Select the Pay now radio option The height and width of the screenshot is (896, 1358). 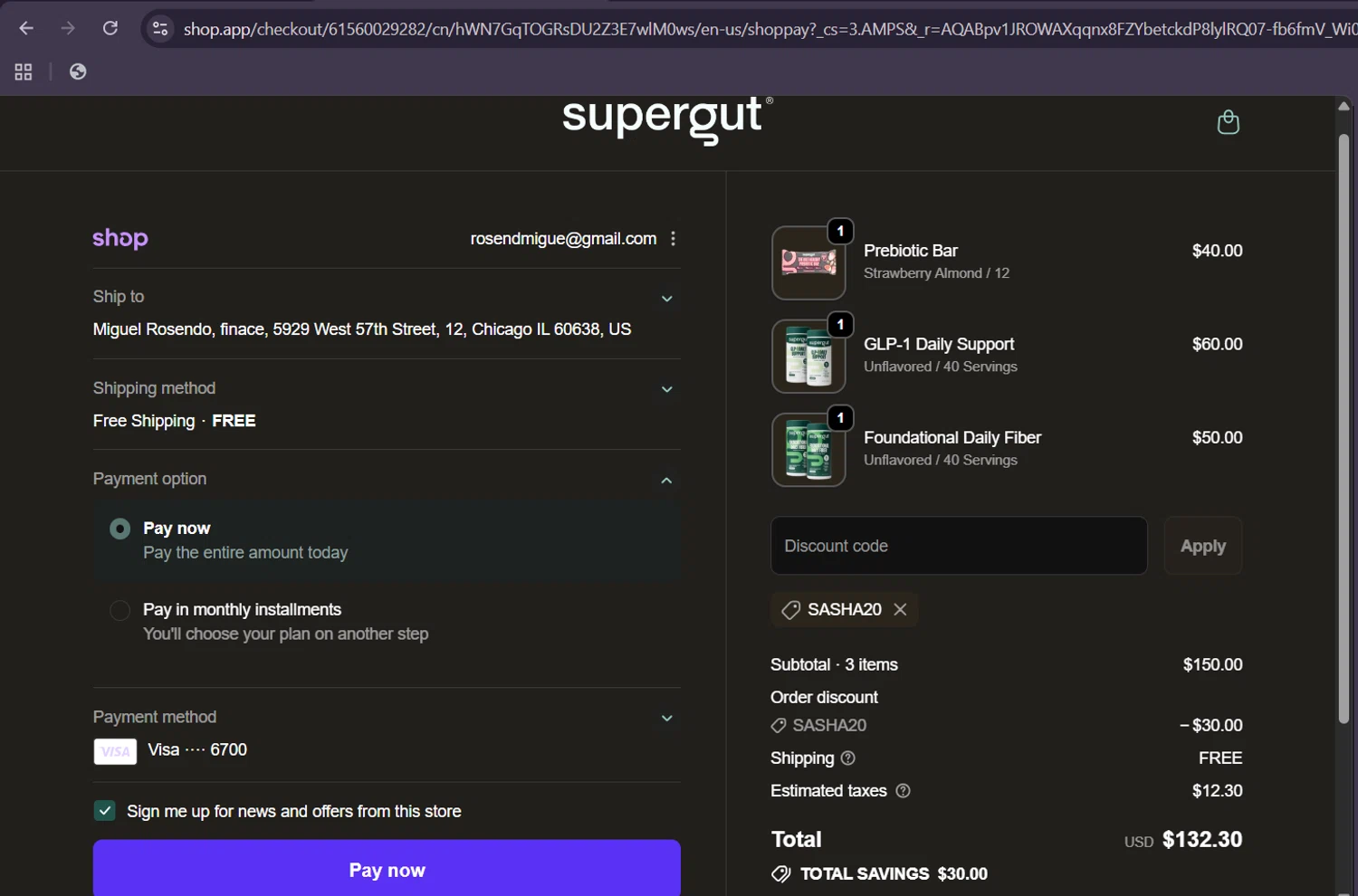click(120, 529)
